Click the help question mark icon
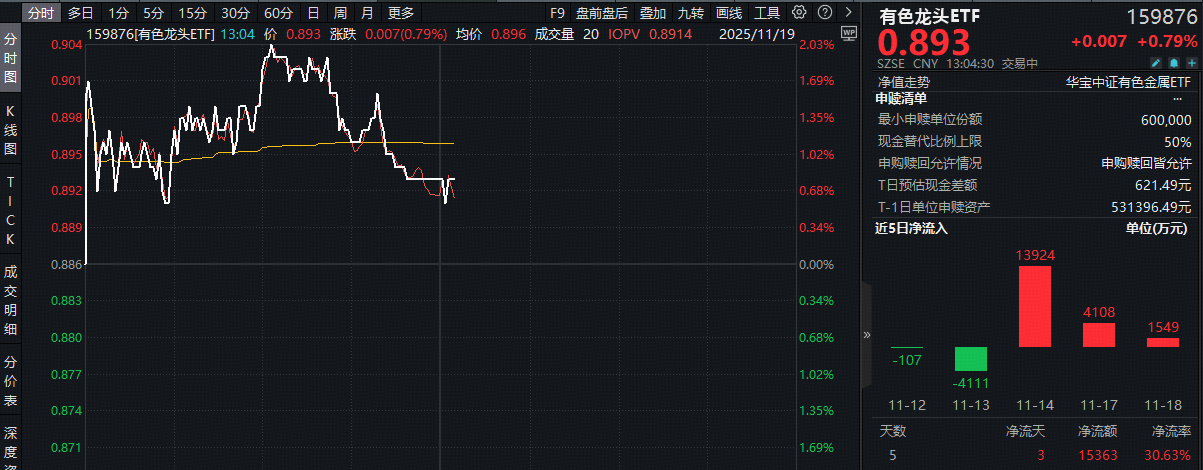Image resolution: width=1203 pixels, height=470 pixels. pos(822,13)
